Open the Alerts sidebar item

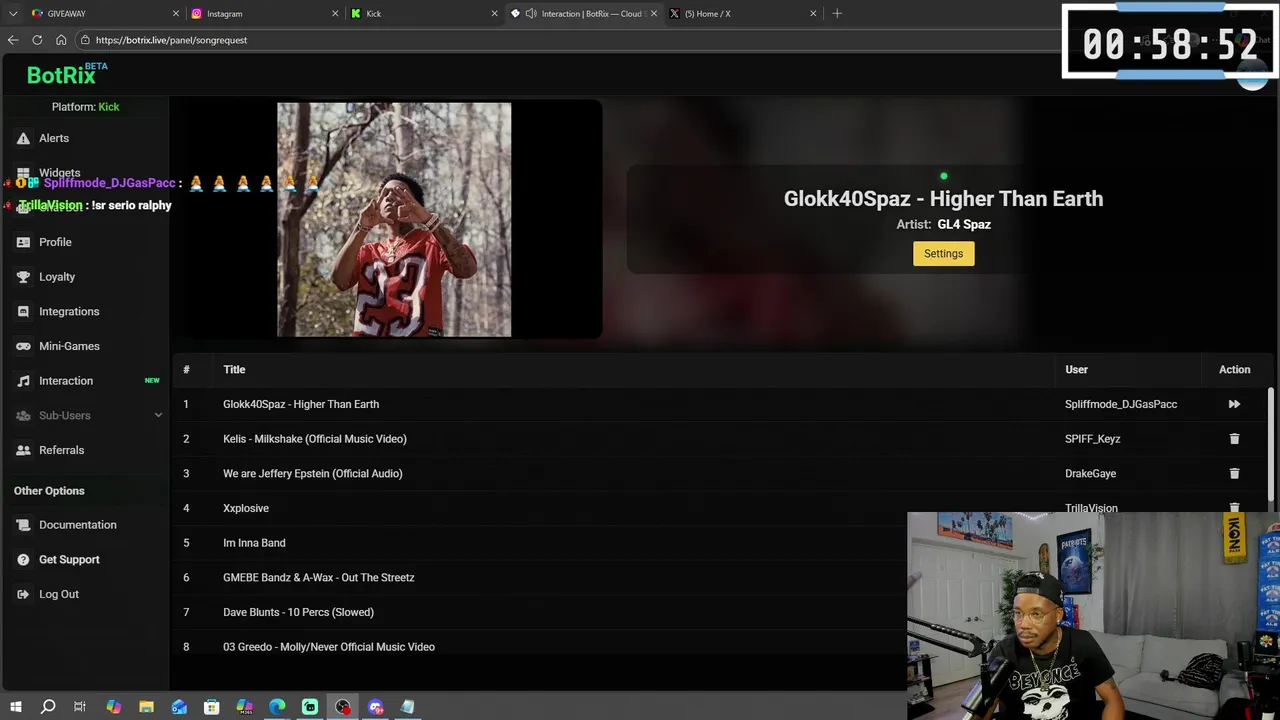(43, 138)
